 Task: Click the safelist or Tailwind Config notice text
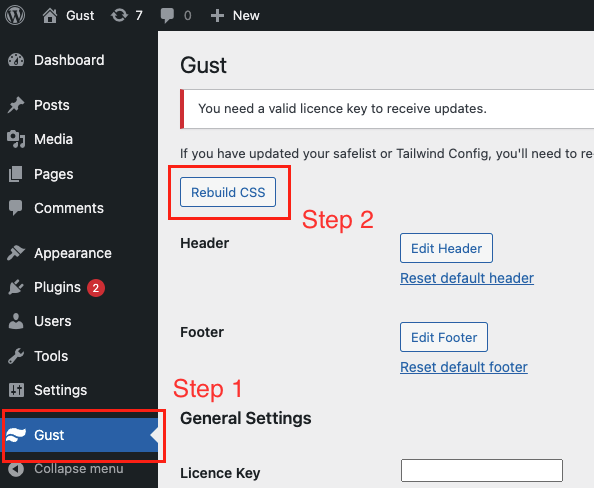pos(387,153)
